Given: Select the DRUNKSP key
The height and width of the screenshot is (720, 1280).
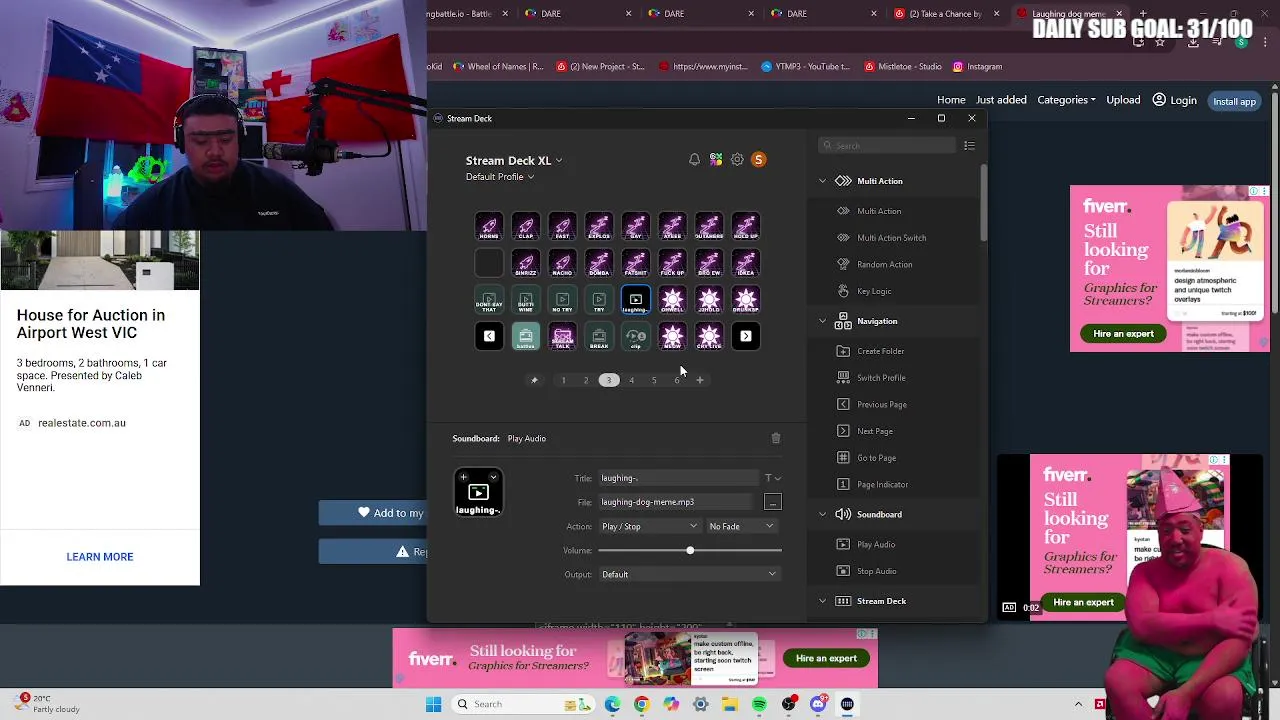Looking at the screenshot, I should (746, 300).
